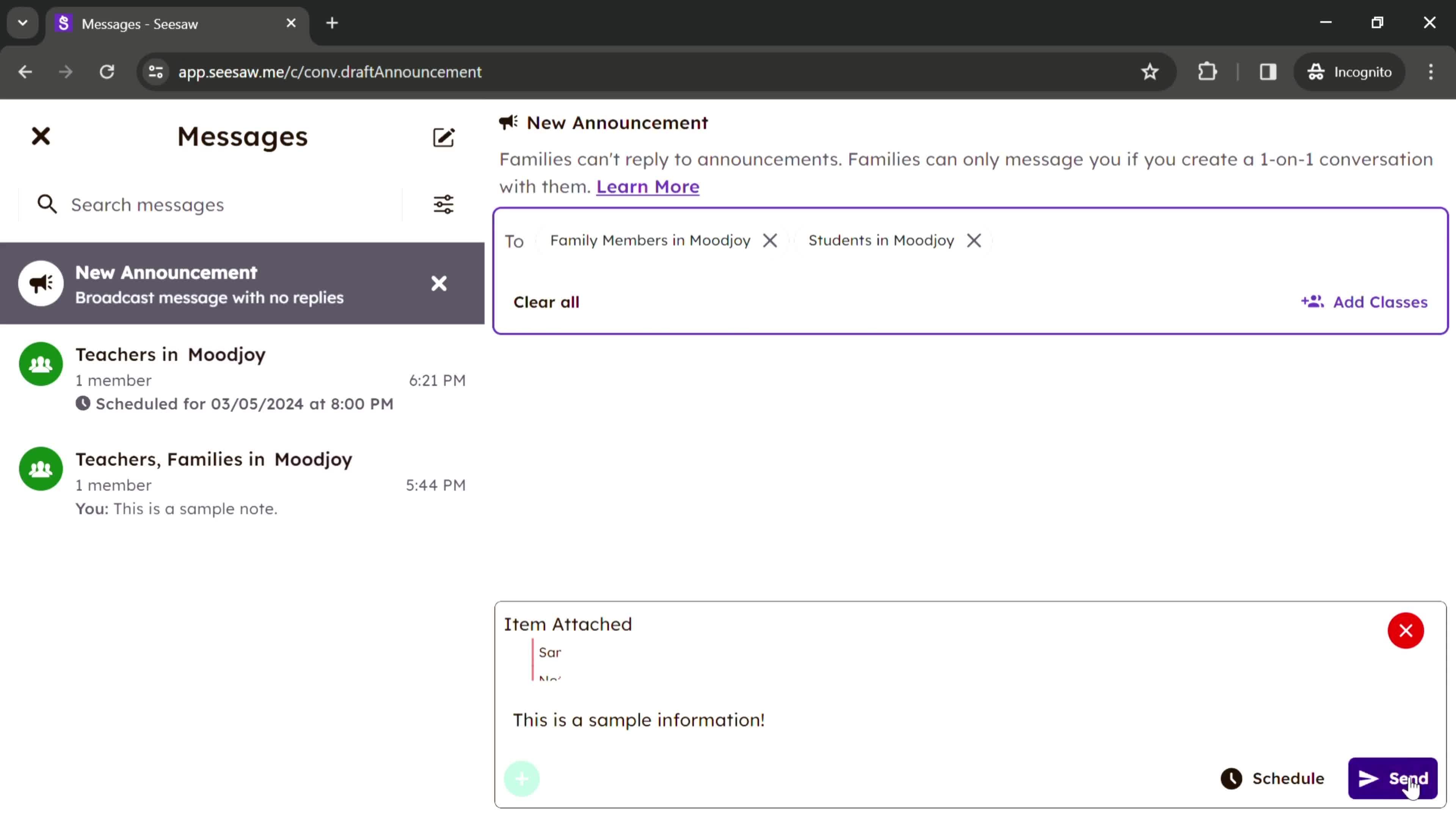1456x819 pixels.
Task: Remove Family Members in Moodjoy recipient
Action: point(770,240)
